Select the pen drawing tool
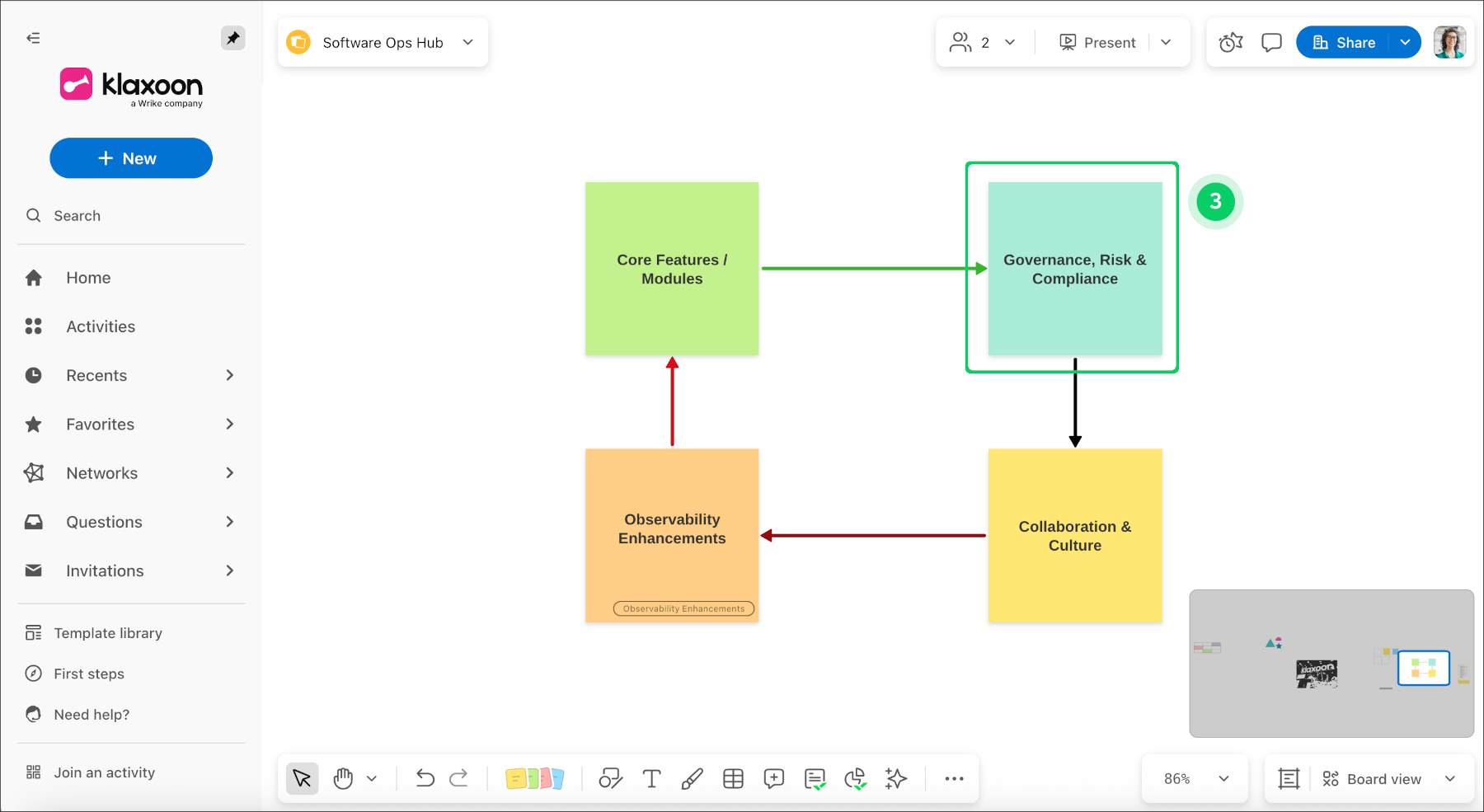The height and width of the screenshot is (812, 1484). point(692,779)
